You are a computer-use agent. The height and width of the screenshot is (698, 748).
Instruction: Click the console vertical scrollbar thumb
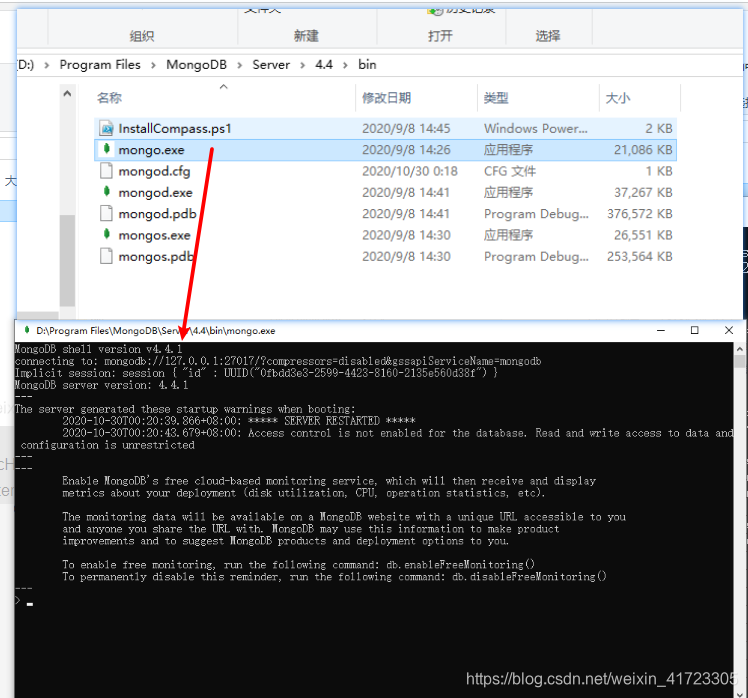[739, 361]
